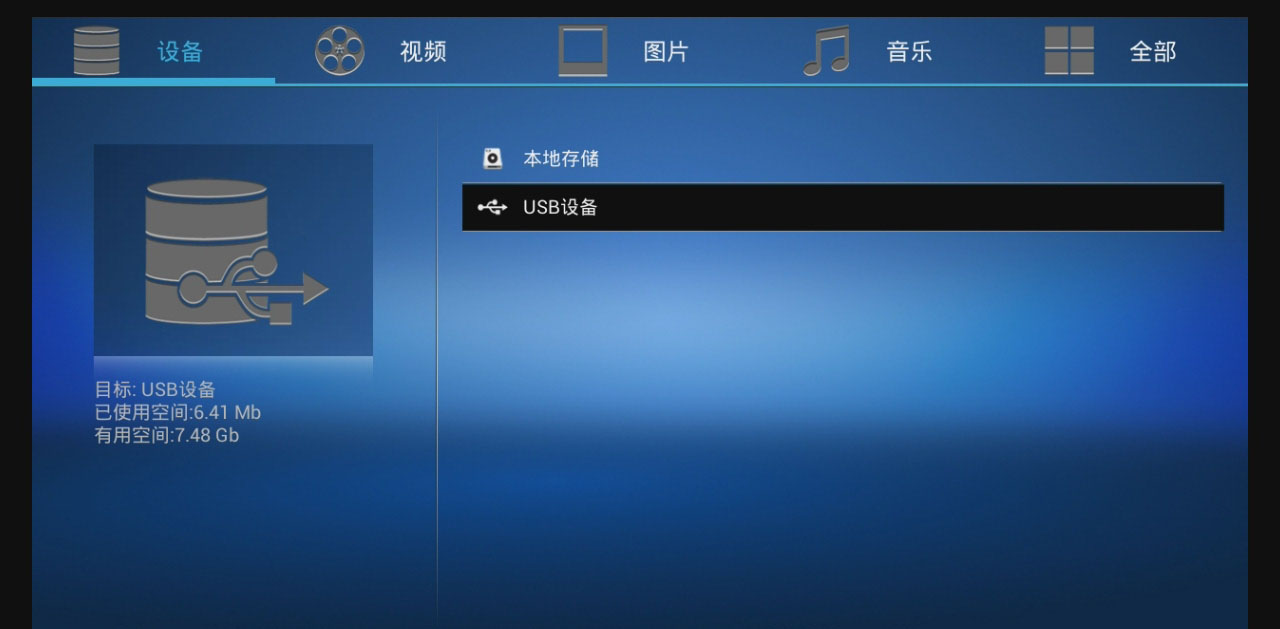Click the 已使用空间:6.41 Mb text
The image size is (1280, 629).
(178, 413)
